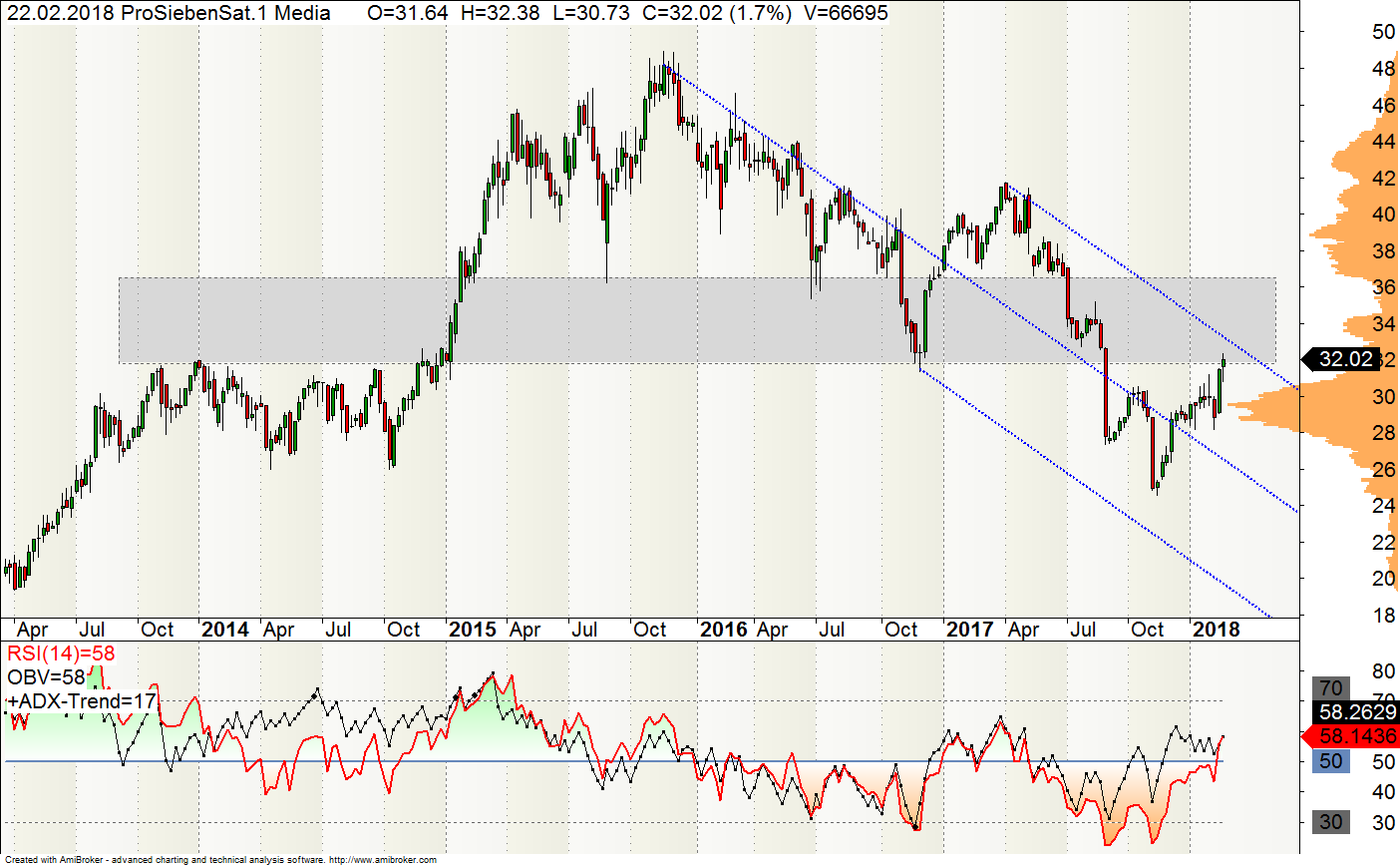This screenshot has width=1400, height=866.
Task: Click the +ADX-Trend=17 indicator label
Action: 82,702
